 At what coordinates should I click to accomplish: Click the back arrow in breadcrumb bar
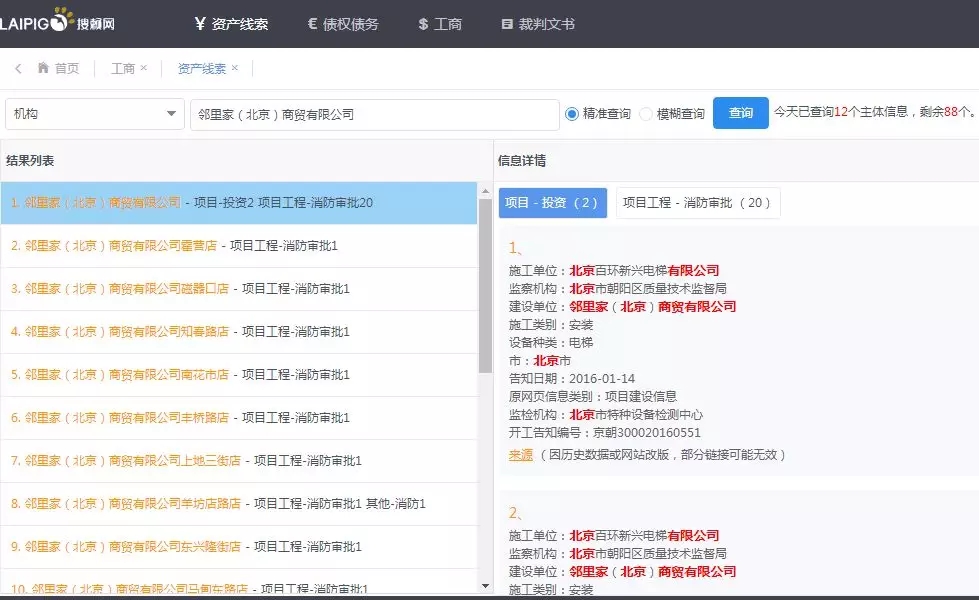pyautogui.click(x=18, y=69)
